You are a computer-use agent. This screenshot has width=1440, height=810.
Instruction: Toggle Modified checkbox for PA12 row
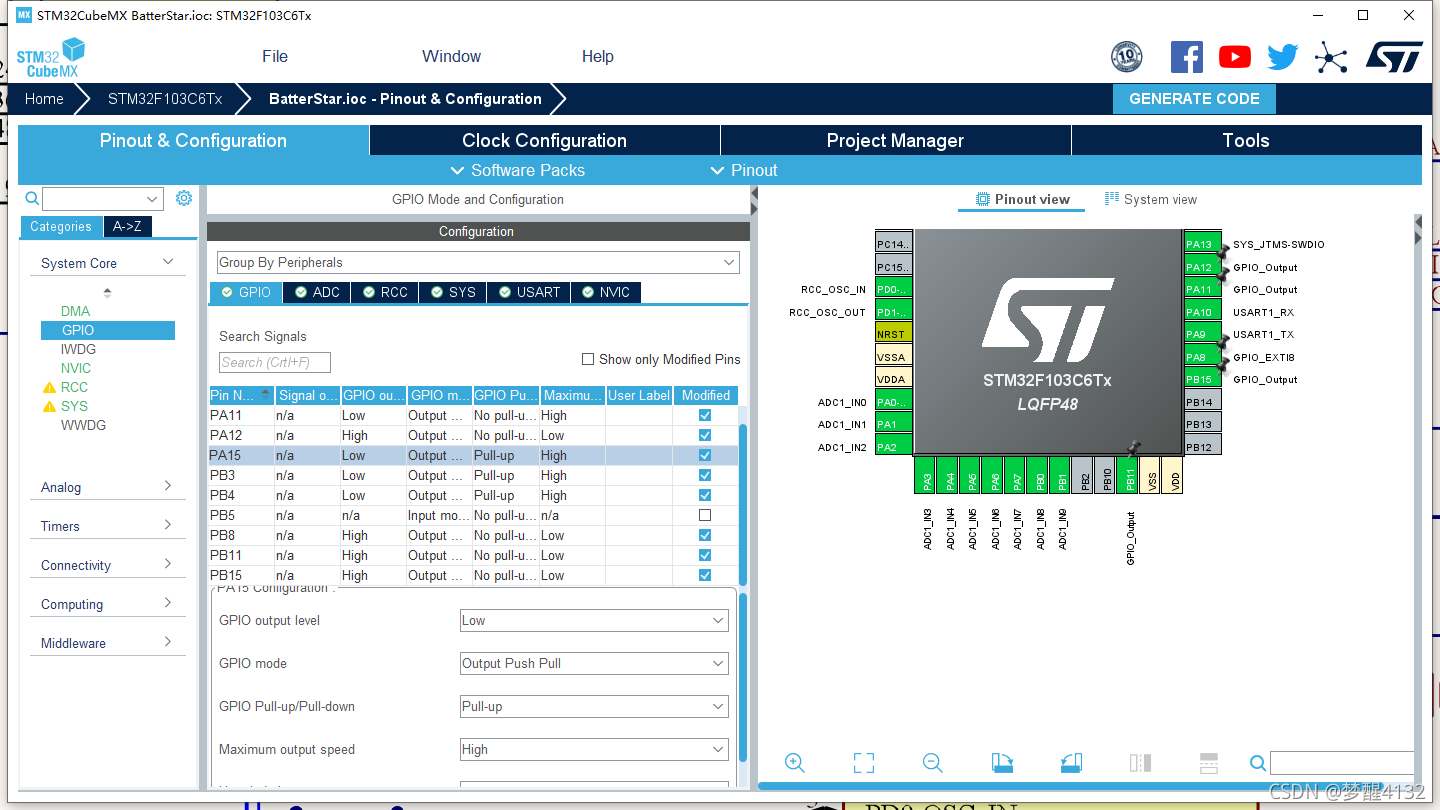point(705,435)
